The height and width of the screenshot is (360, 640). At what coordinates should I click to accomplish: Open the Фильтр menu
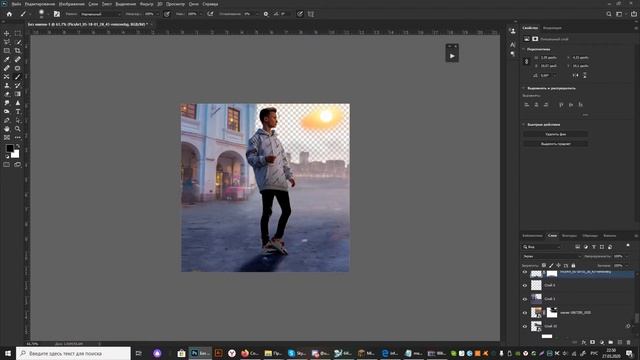pos(147,4)
